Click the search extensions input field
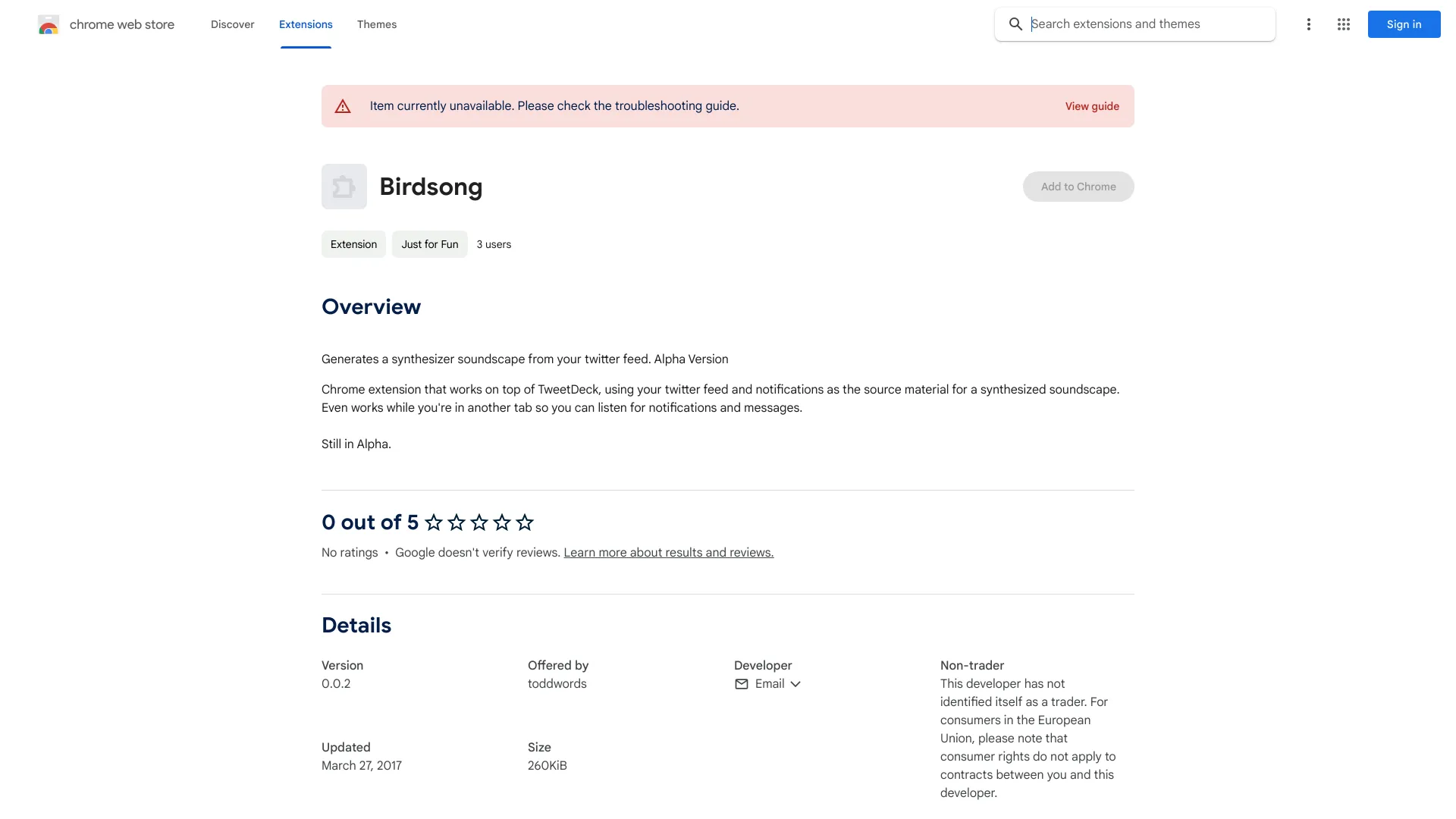The width and height of the screenshot is (1456, 819). pyautogui.click(x=1137, y=24)
